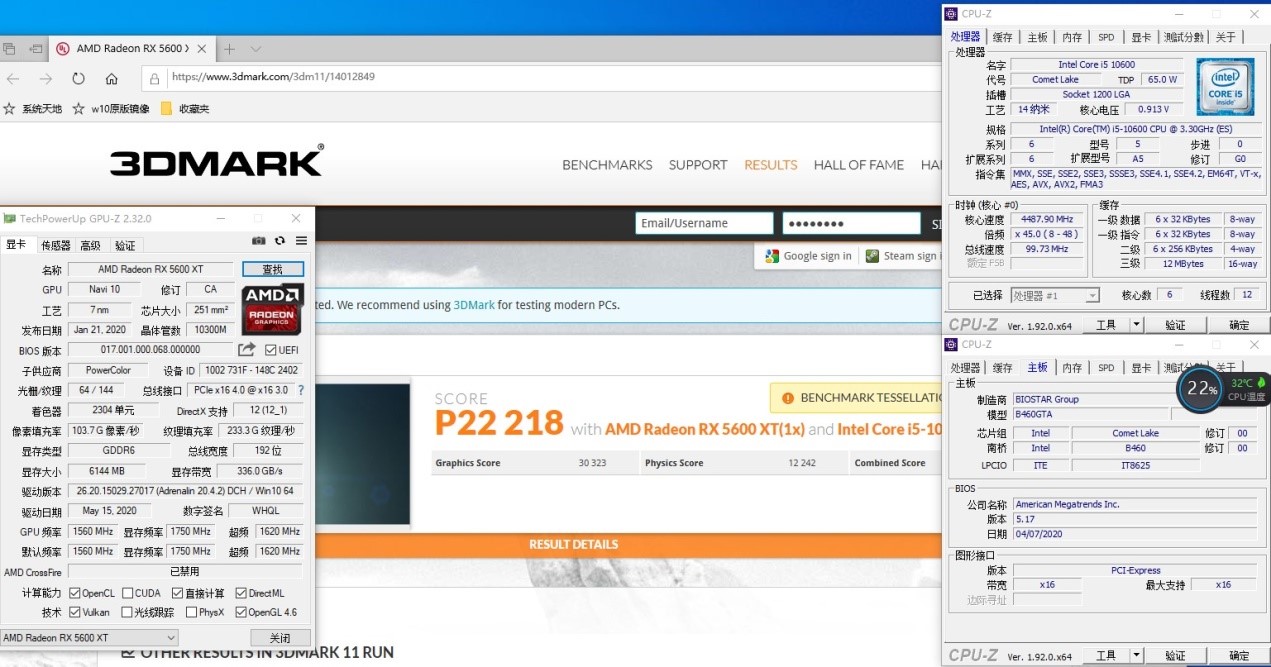Open the 测试分数 tab in top CPU-Z window

(1184, 37)
